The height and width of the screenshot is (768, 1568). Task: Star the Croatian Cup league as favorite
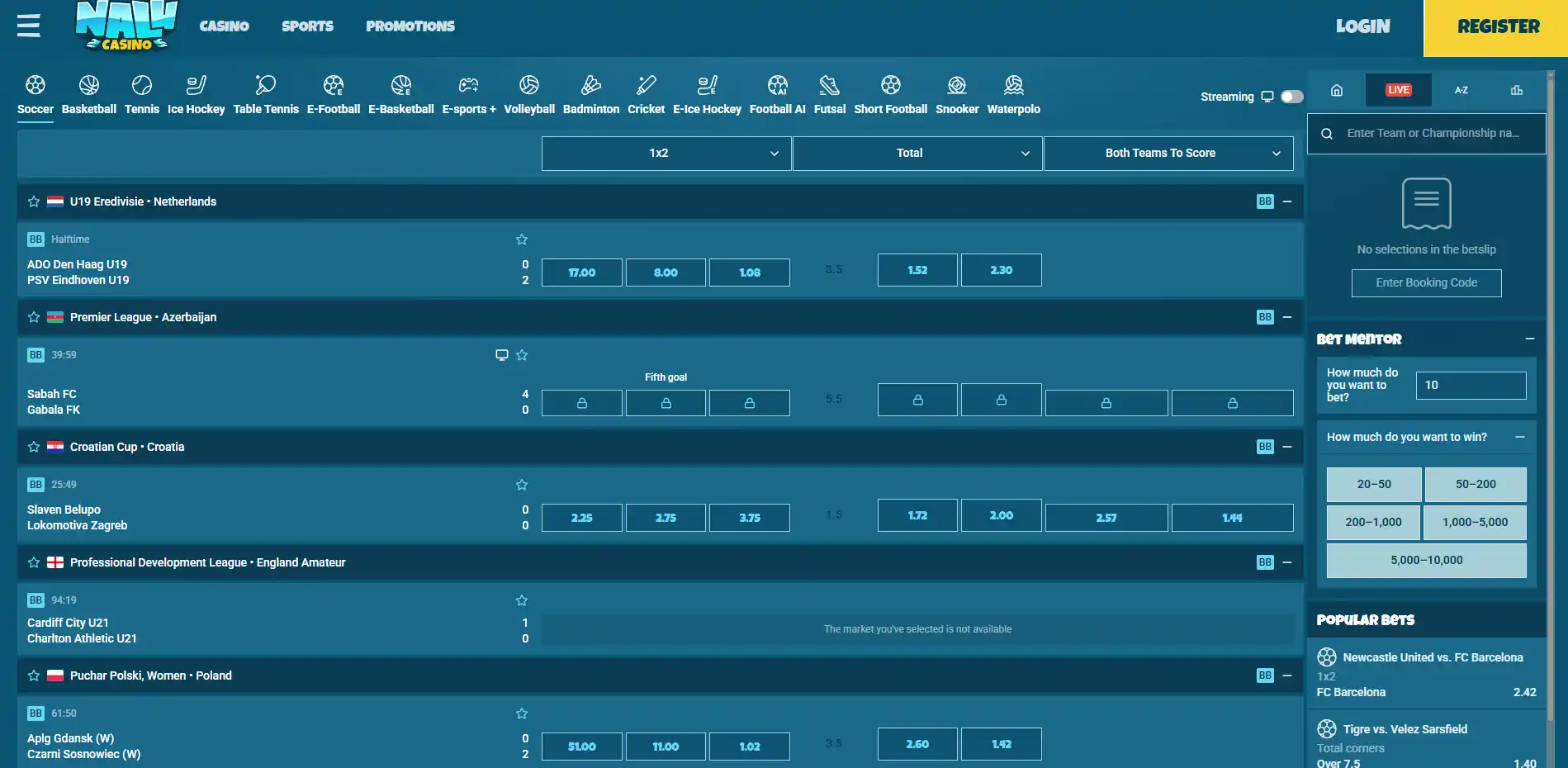(x=34, y=447)
